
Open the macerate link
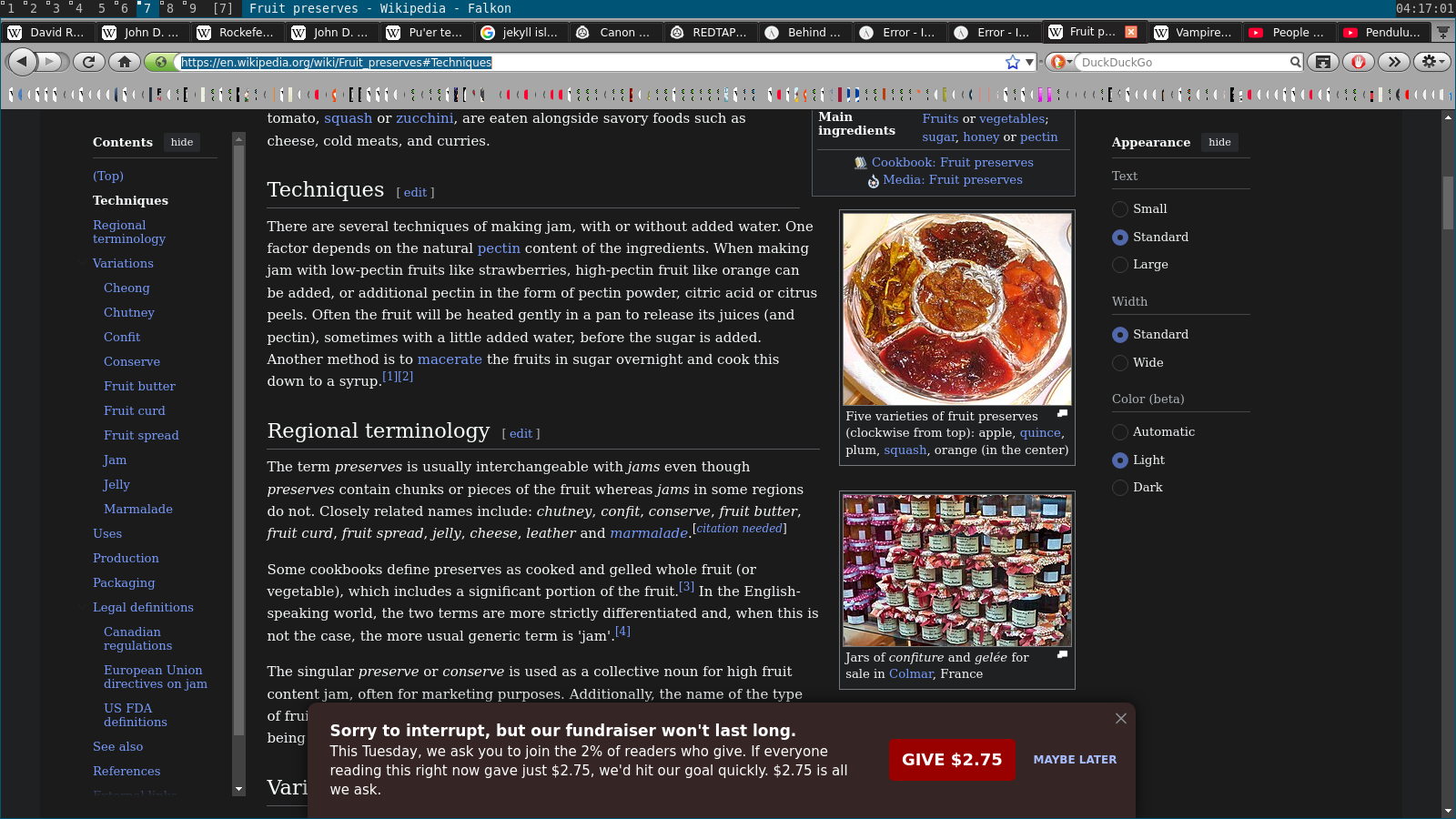[x=450, y=359]
